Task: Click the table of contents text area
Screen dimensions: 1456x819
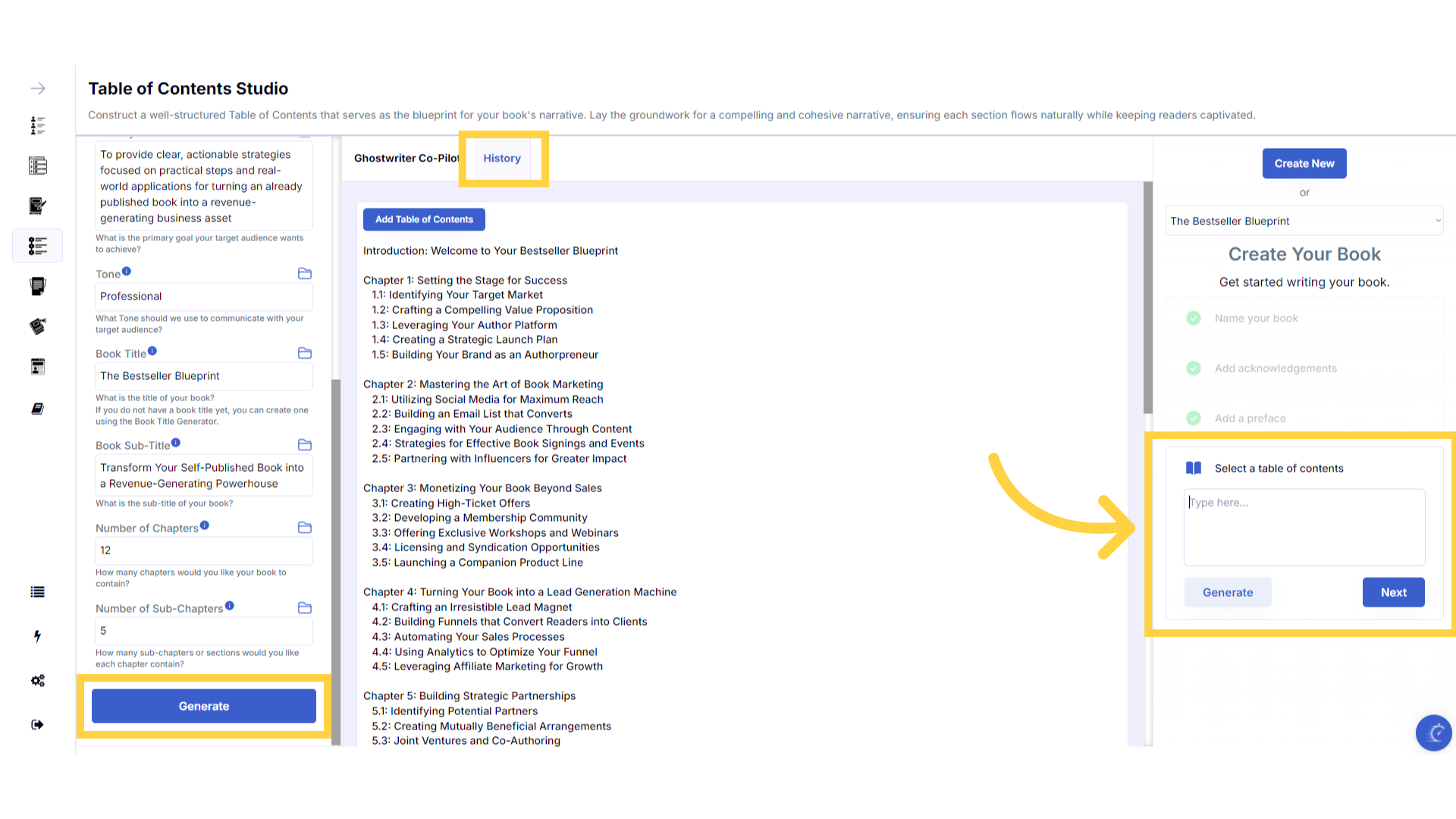Action: pyautogui.click(x=1304, y=528)
